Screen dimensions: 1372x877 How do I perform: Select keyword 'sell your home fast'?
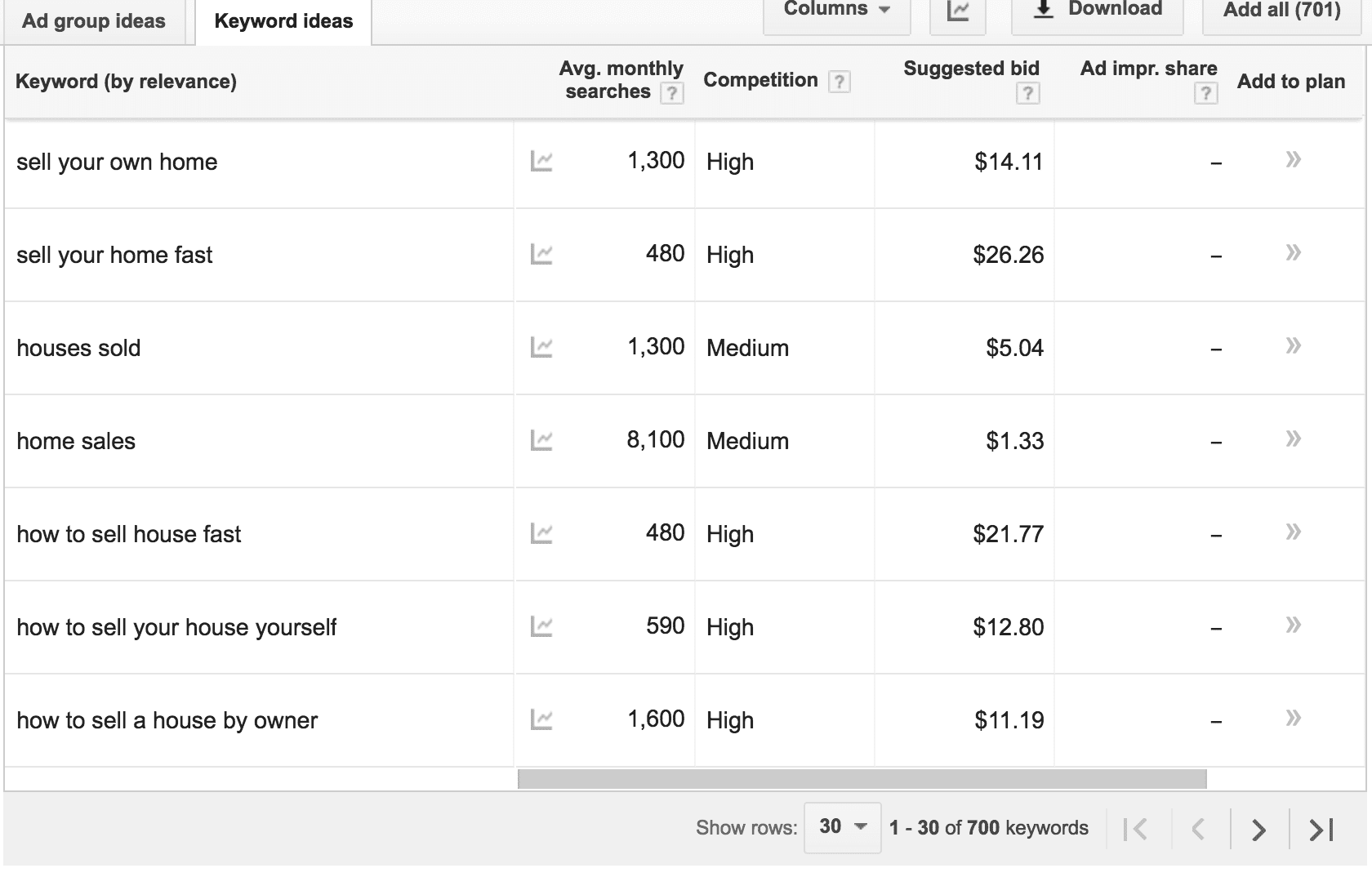[114, 255]
